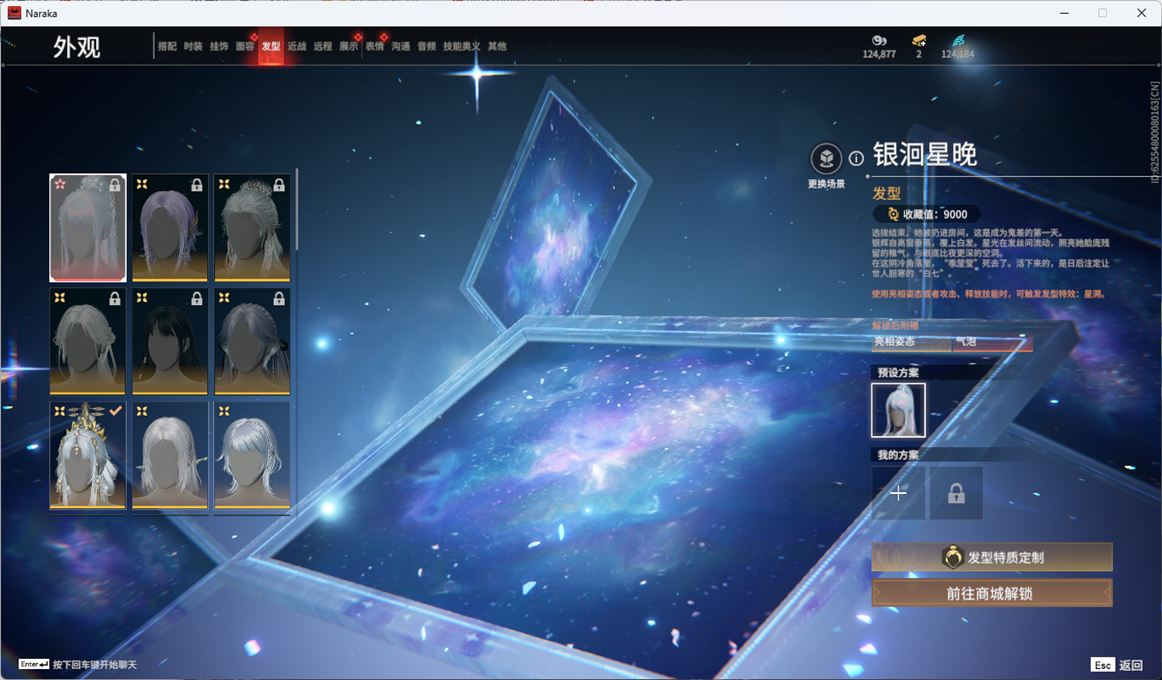Click the Naraka app icon in title bar
The image size is (1162, 680).
click(x=14, y=13)
